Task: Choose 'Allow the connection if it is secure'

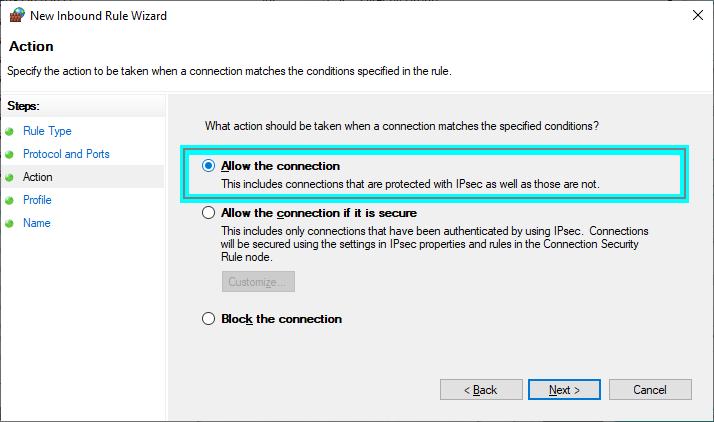Action: click(x=208, y=213)
